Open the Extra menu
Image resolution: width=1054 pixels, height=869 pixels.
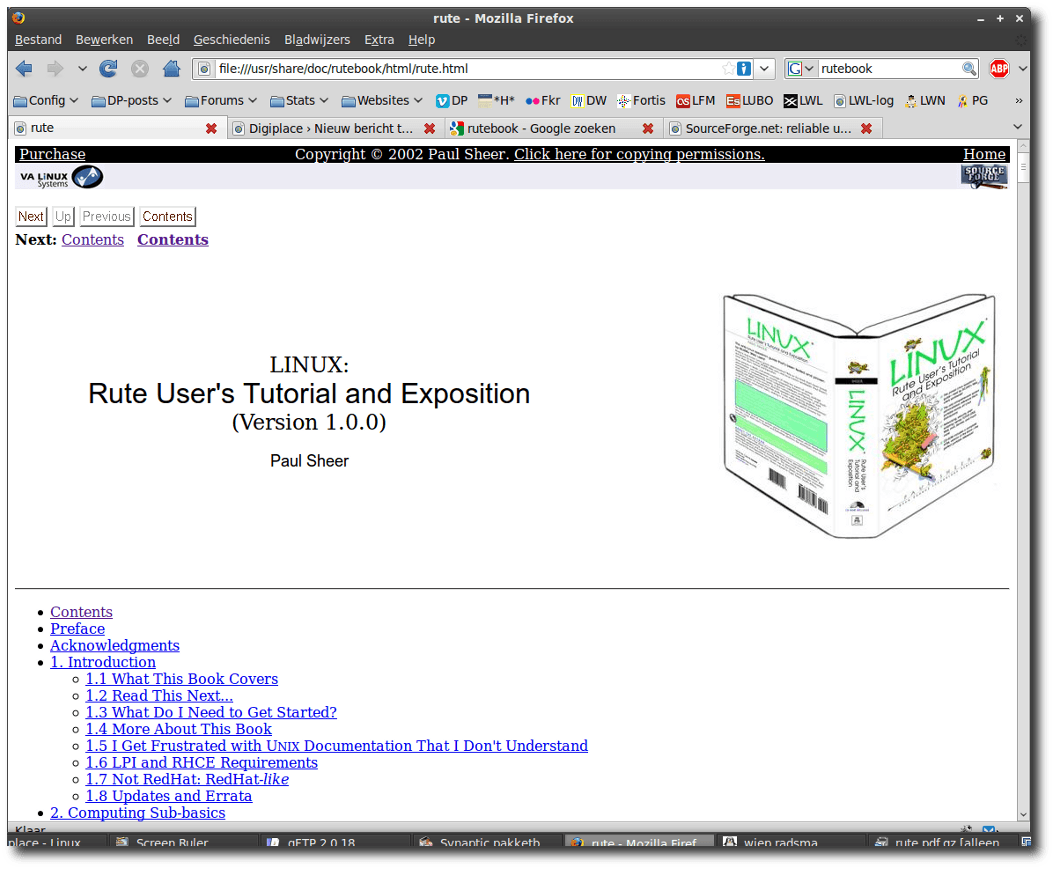click(x=379, y=40)
